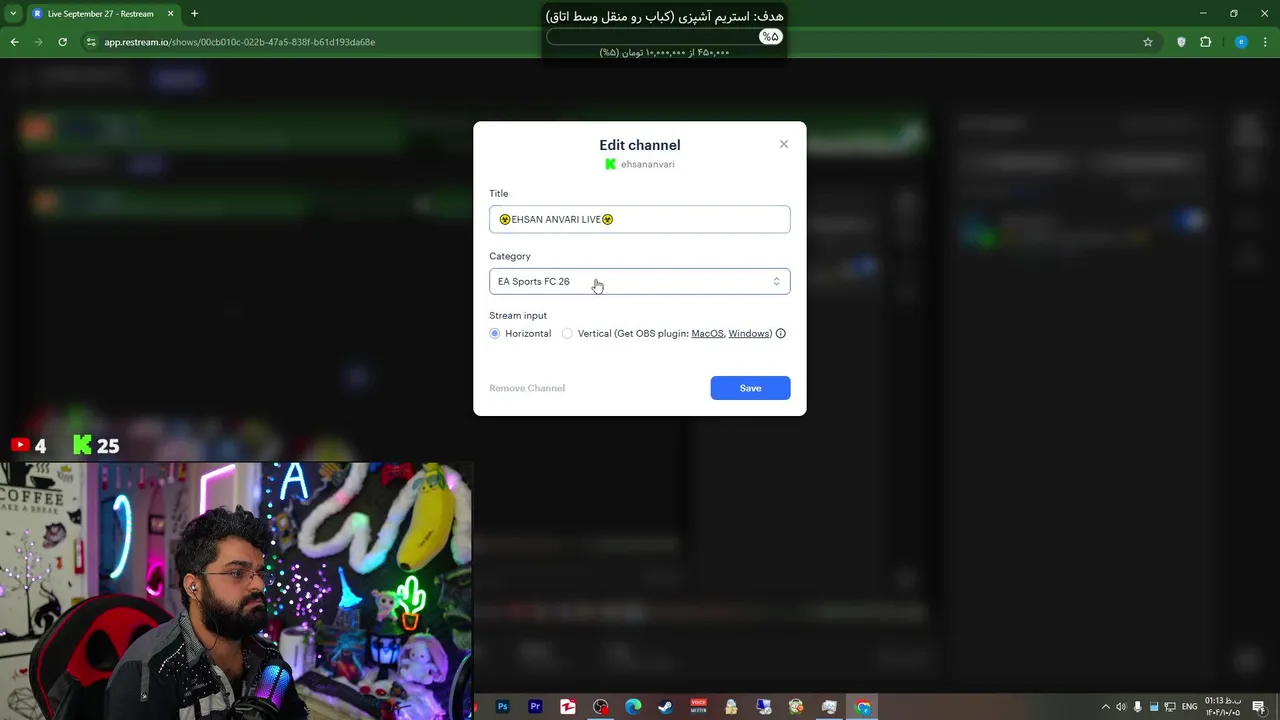Image resolution: width=1280 pixels, height=720 pixels.
Task: Open the Chrome profile avatar
Action: coord(1241,42)
